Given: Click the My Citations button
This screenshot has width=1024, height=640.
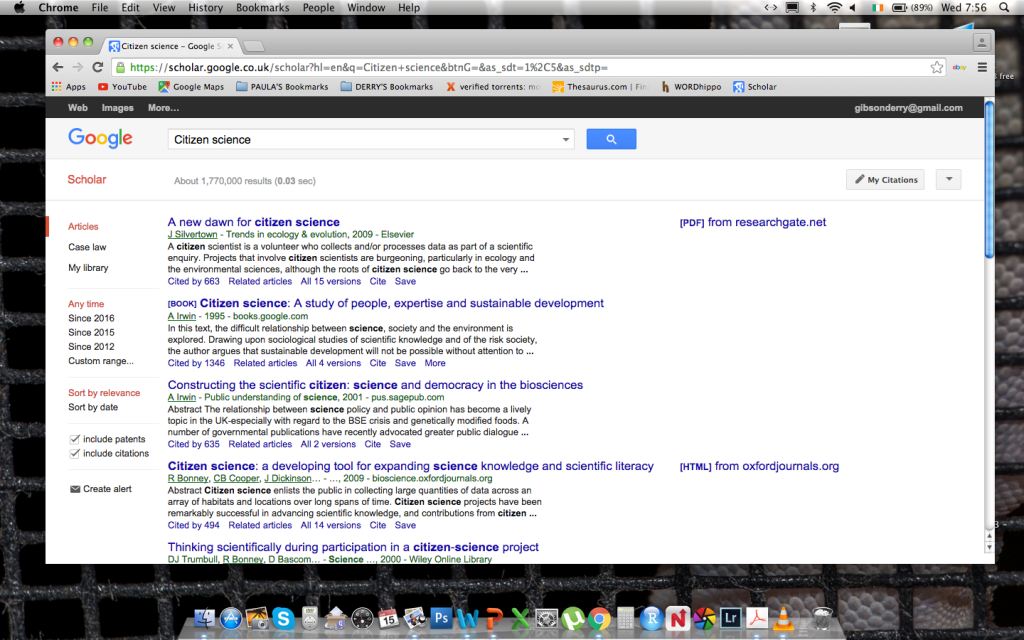Looking at the screenshot, I should tap(885, 180).
